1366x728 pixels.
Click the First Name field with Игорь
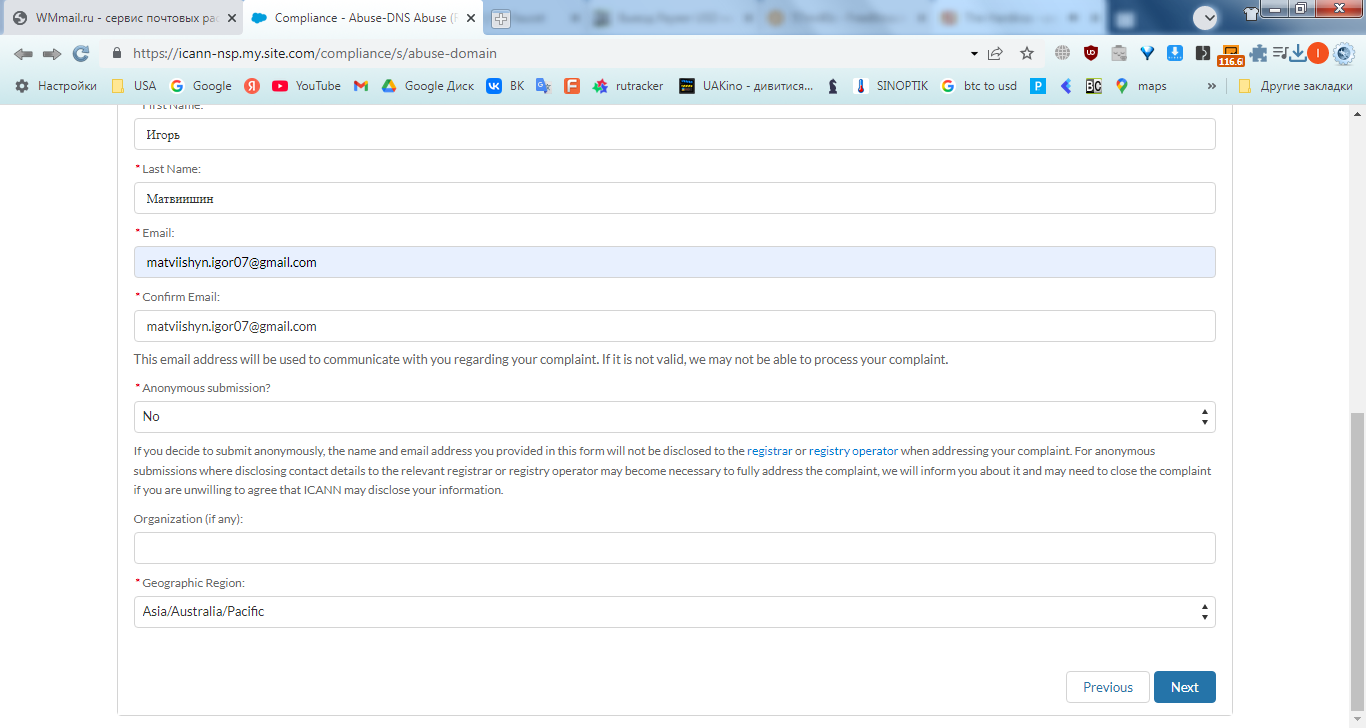675,134
